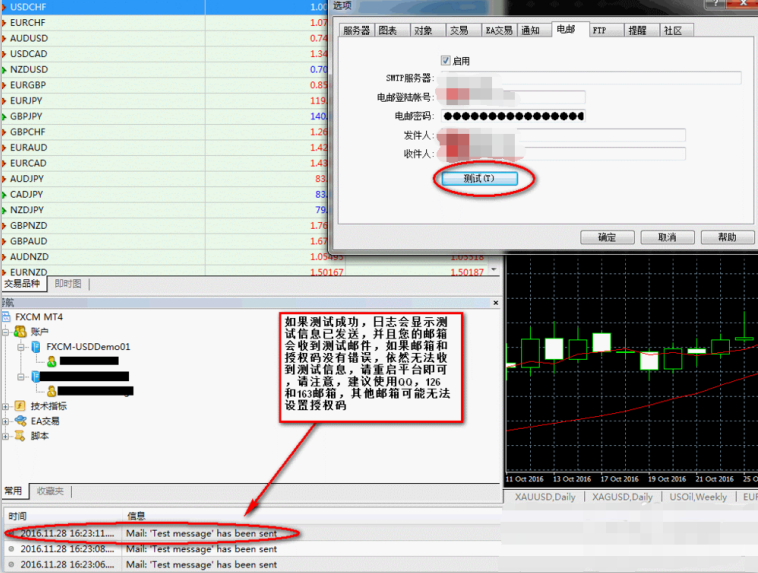Click the EA交易 expert advisors icon
The height and width of the screenshot is (573, 758).
coord(20,421)
